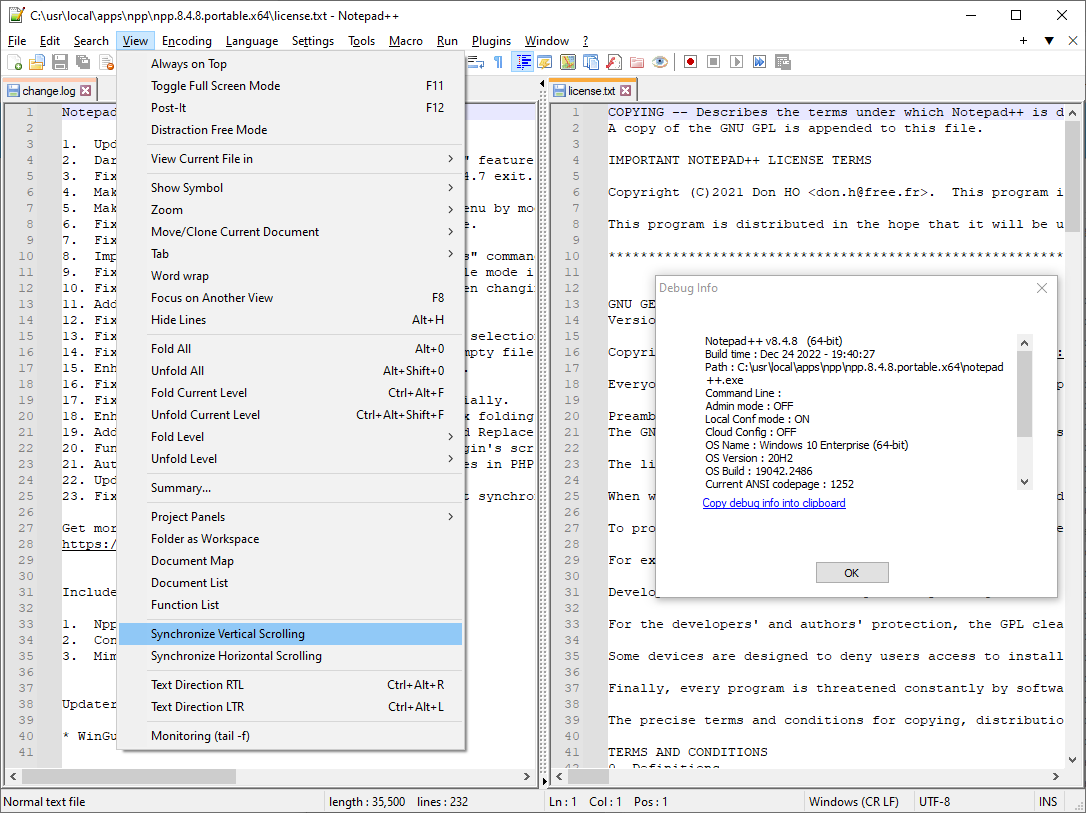This screenshot has height=813, width=1086.
Task: Click the Document List toolbar icon
Action: 591,62
